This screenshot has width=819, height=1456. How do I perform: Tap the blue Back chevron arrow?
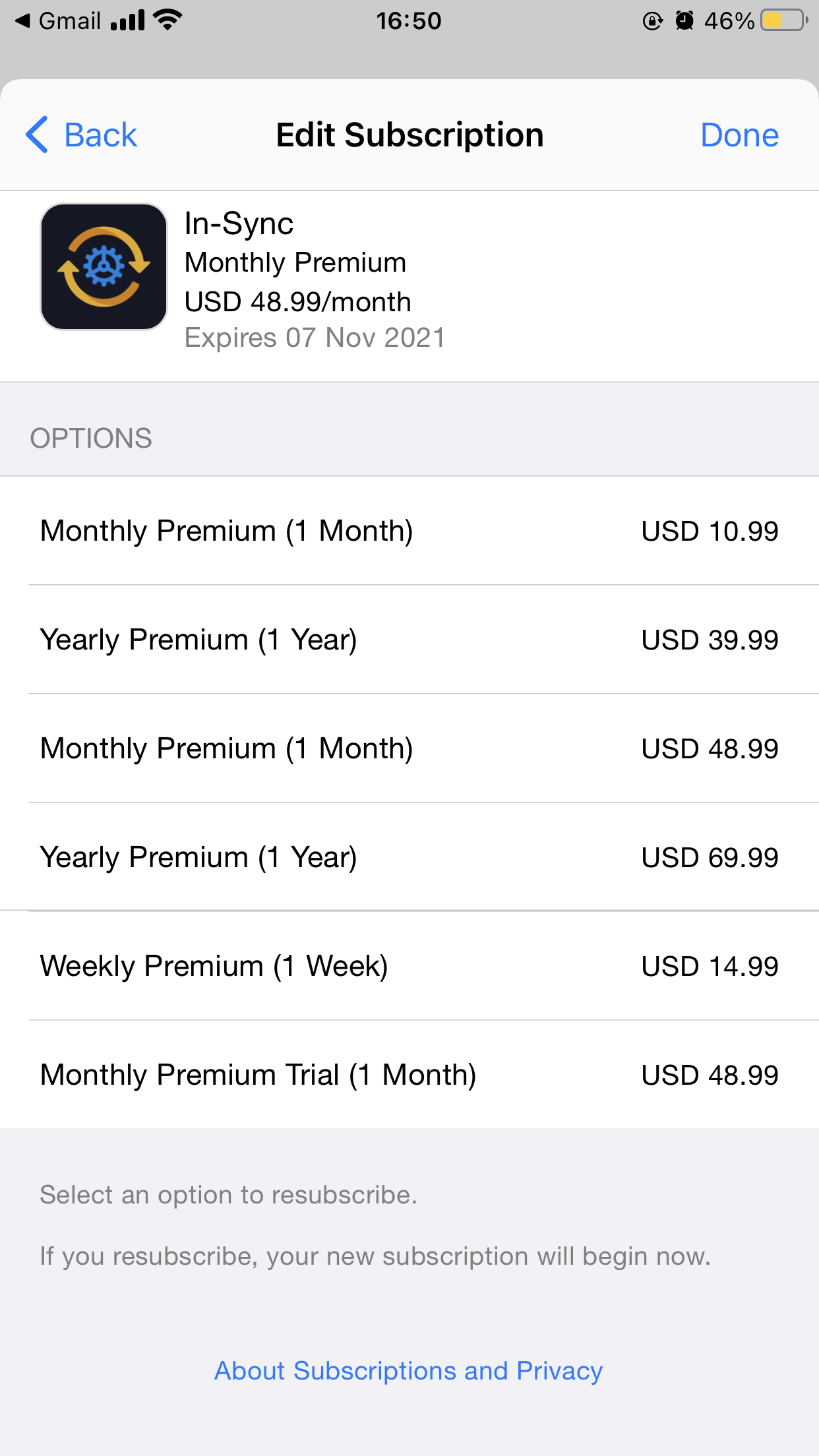[37, 135]
